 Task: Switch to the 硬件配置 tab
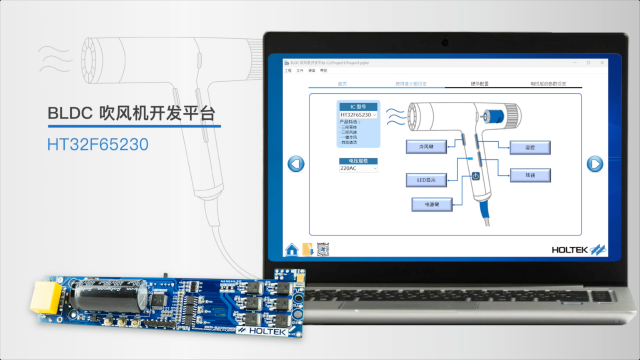pyautogui.click(x=479, y=83)
